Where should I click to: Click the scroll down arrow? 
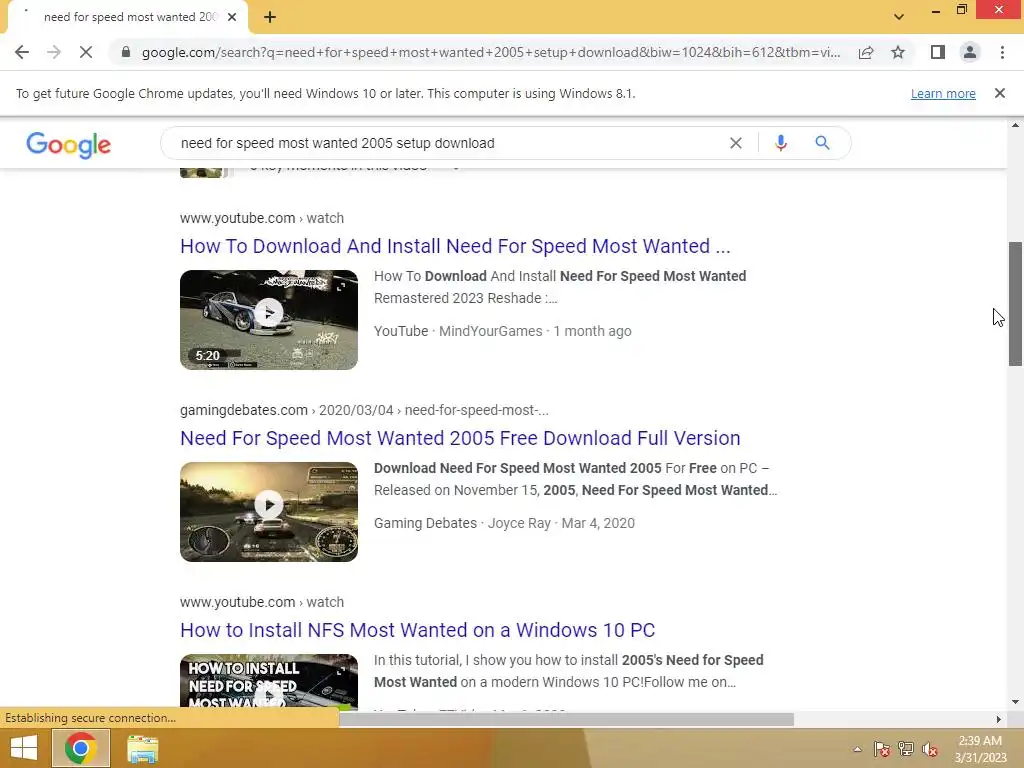1015,702
